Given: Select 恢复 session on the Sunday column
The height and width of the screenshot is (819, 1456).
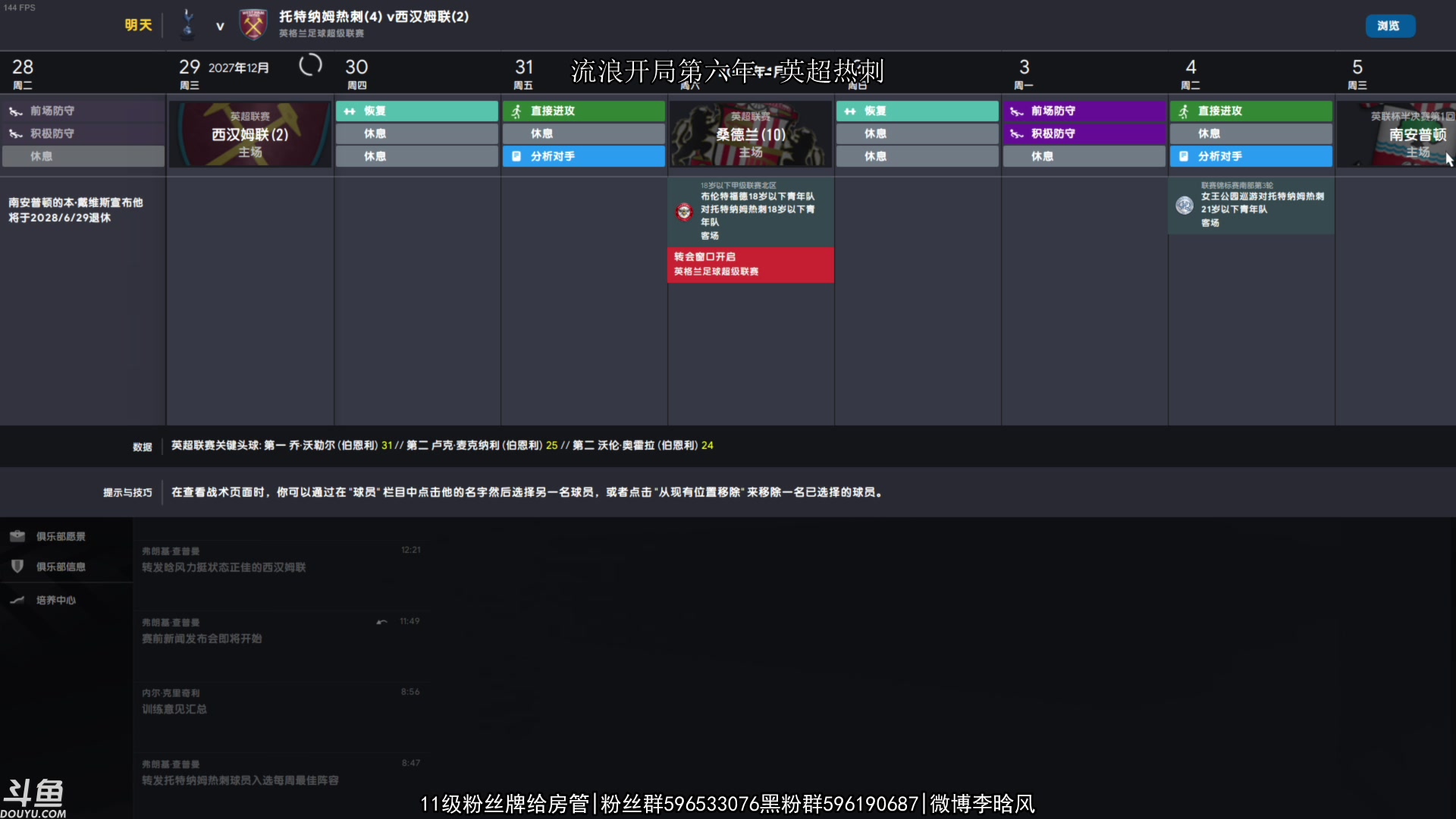Looking at the screenshot, I should click(918, 111).
